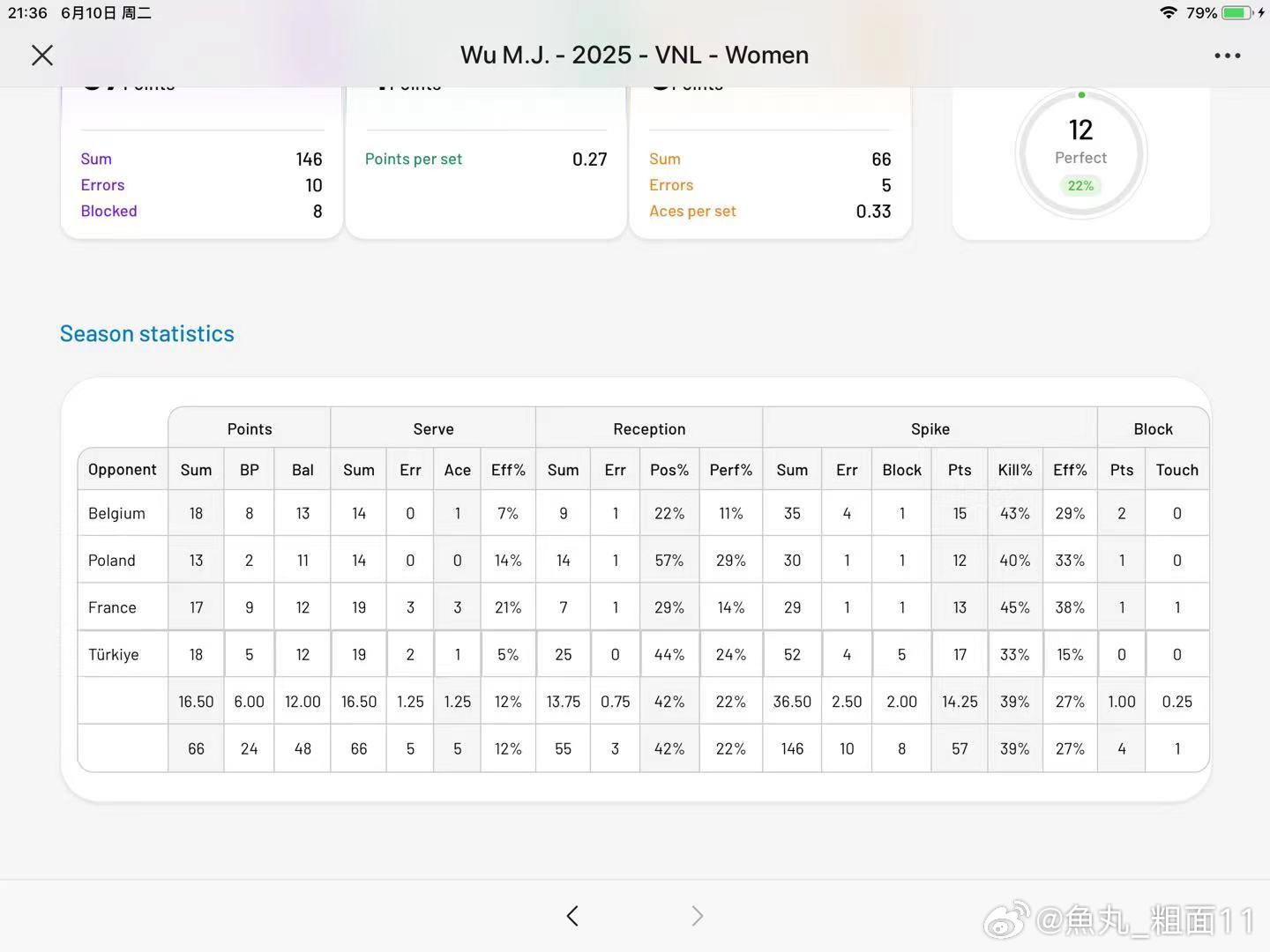This screenshot has height=952, width=1270.
Task: Click the average spike value 36.50
Action: tap(792, 702)
